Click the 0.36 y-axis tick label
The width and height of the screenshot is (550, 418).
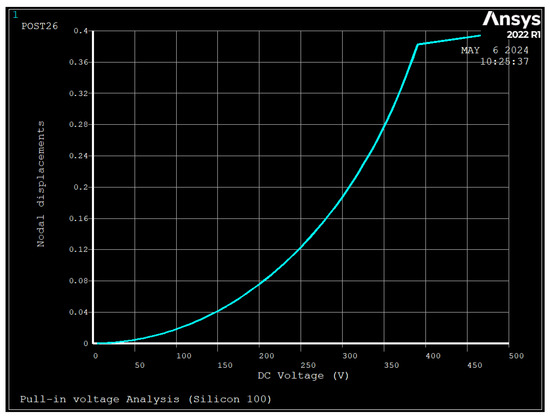coord(79,62)
